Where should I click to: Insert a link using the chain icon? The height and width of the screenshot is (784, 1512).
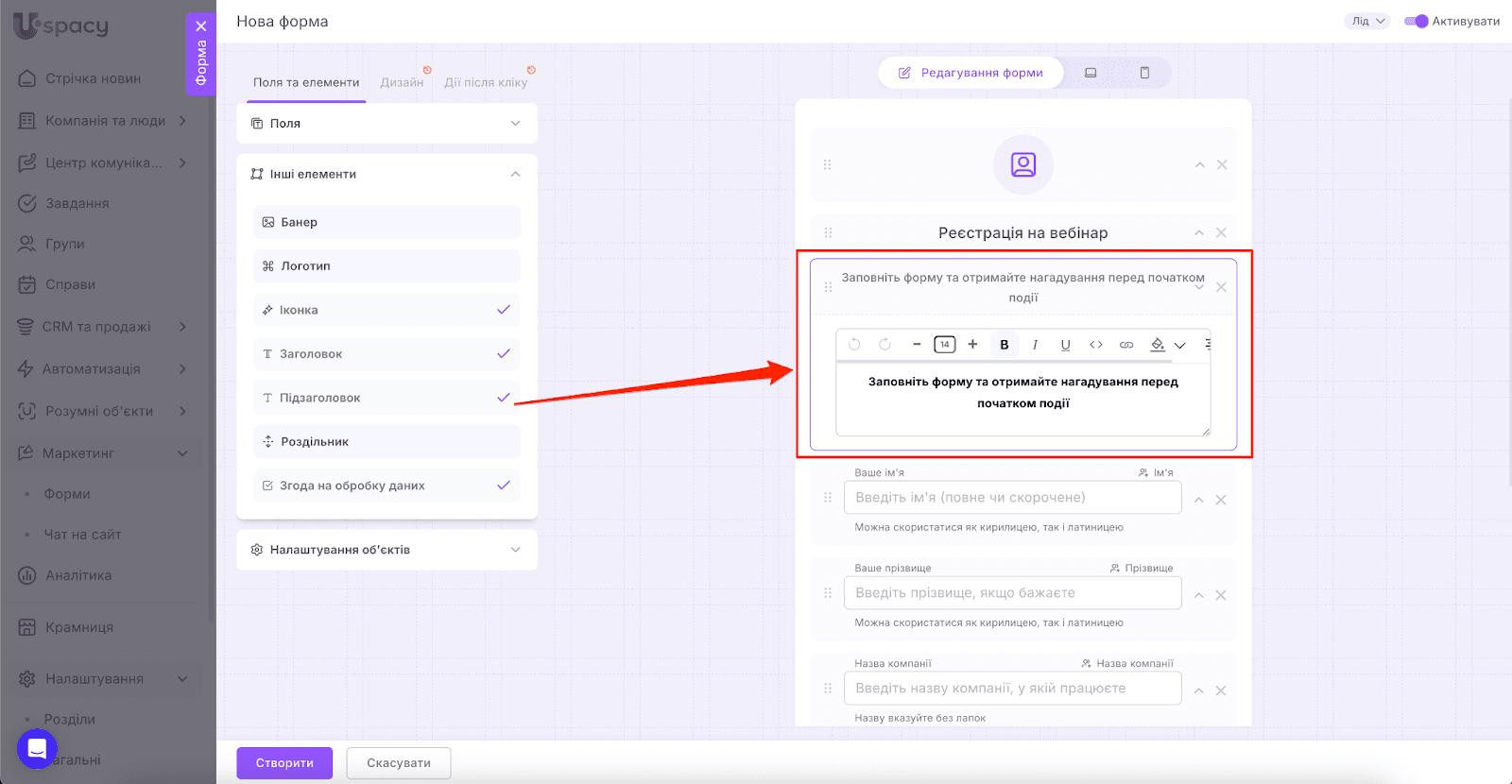[x=1126, y=345]
